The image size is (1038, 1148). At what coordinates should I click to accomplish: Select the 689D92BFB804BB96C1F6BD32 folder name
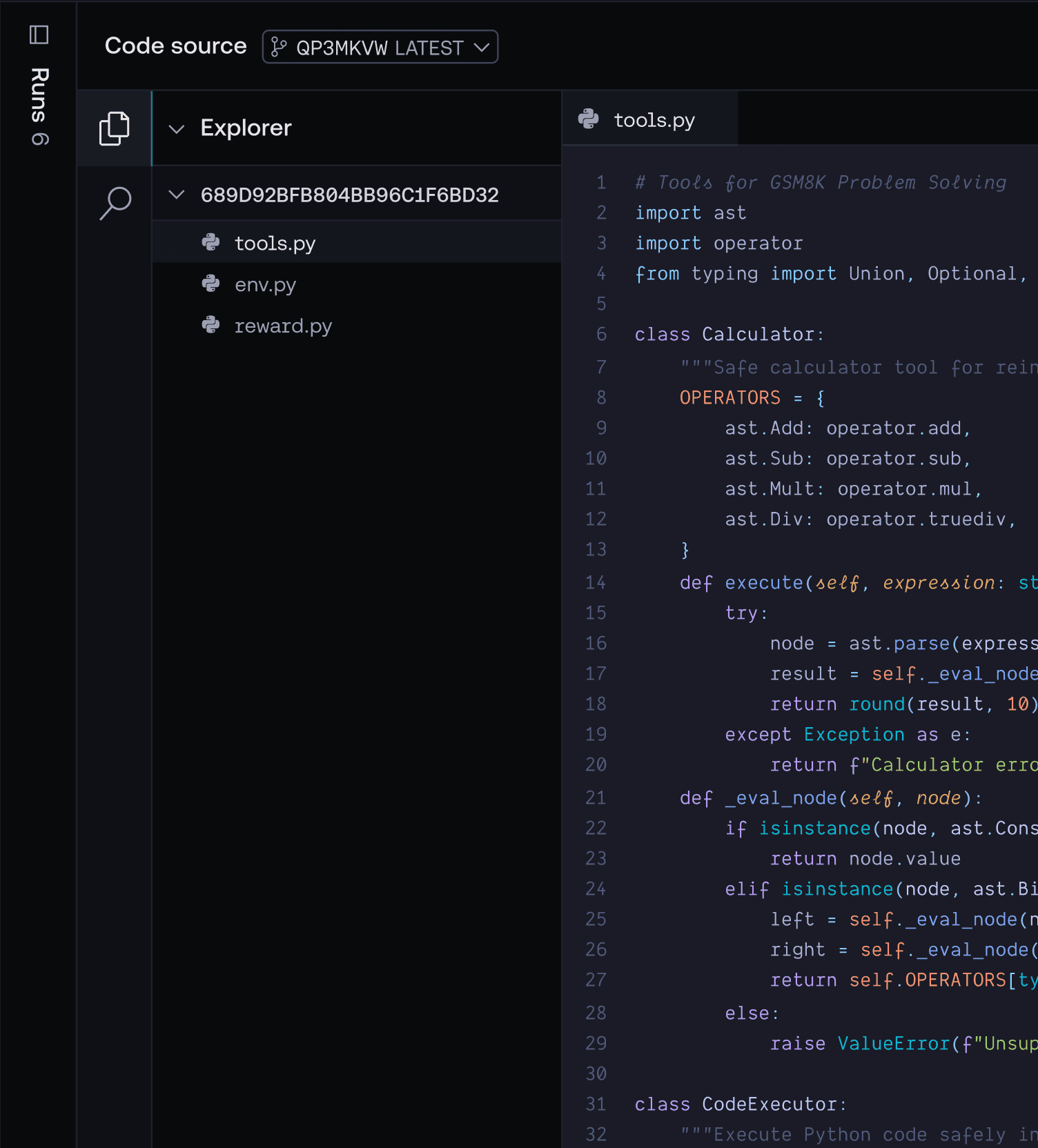[x=349, y=195]
